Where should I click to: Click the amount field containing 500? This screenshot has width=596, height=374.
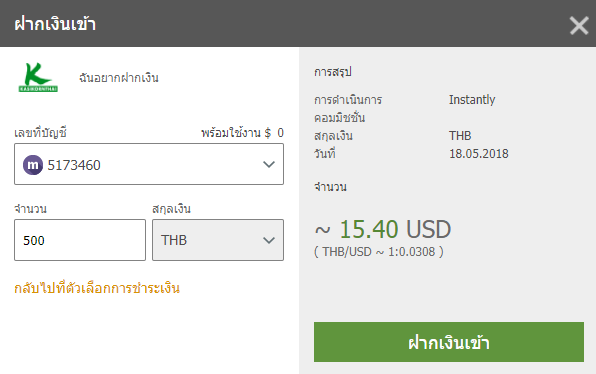tap(80, 240)
